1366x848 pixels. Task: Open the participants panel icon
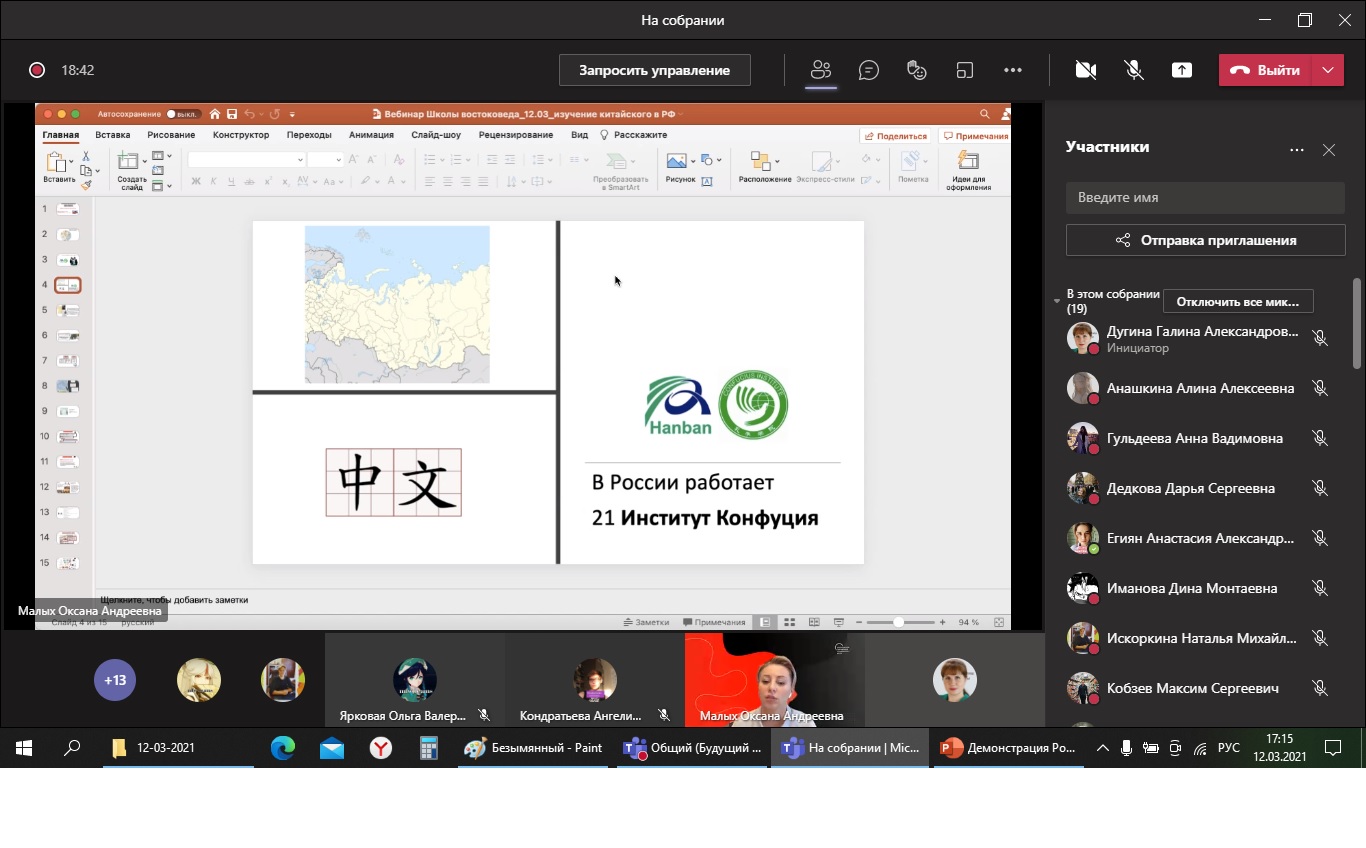click(x=821, y=70)
